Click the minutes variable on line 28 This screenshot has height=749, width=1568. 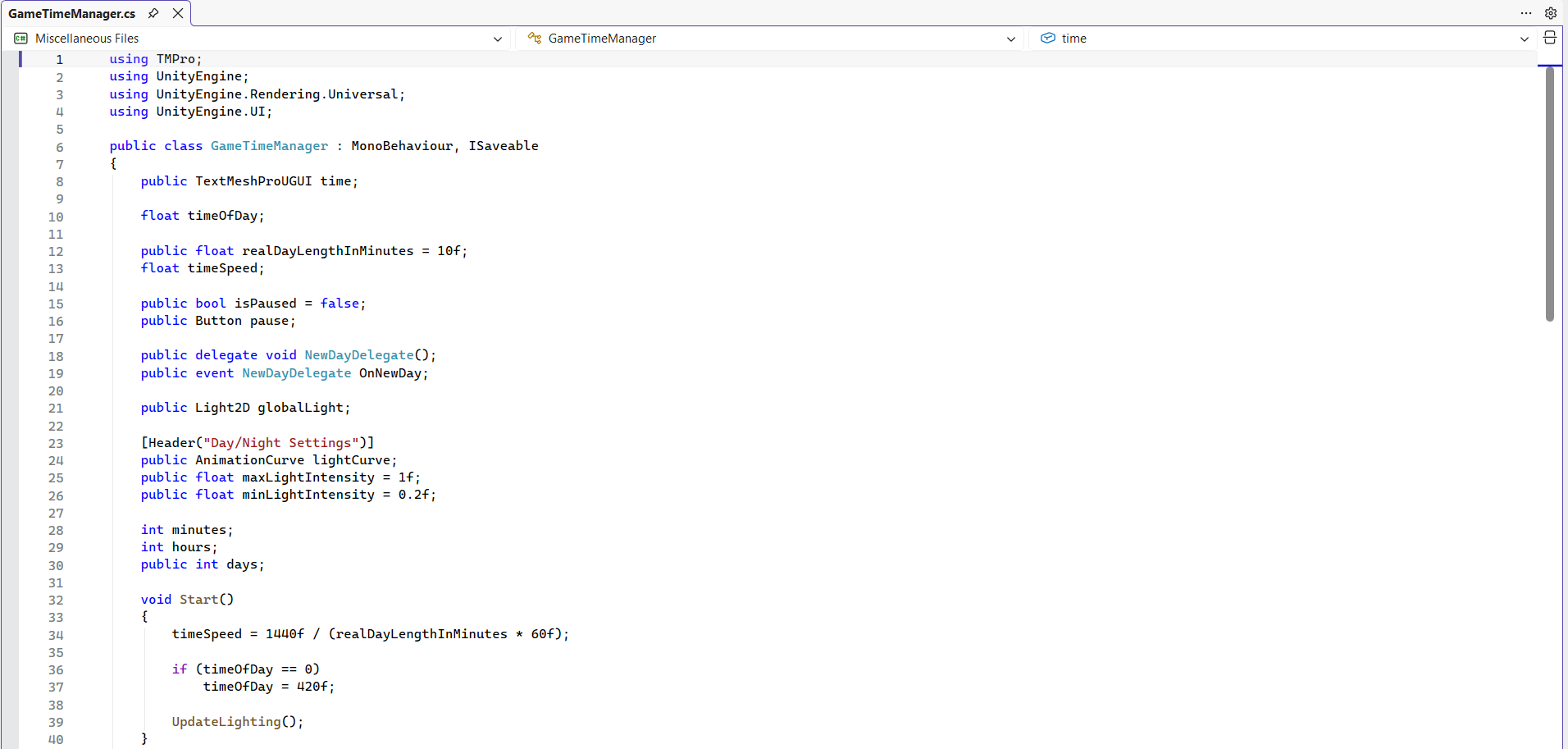(x=199, y=530)
